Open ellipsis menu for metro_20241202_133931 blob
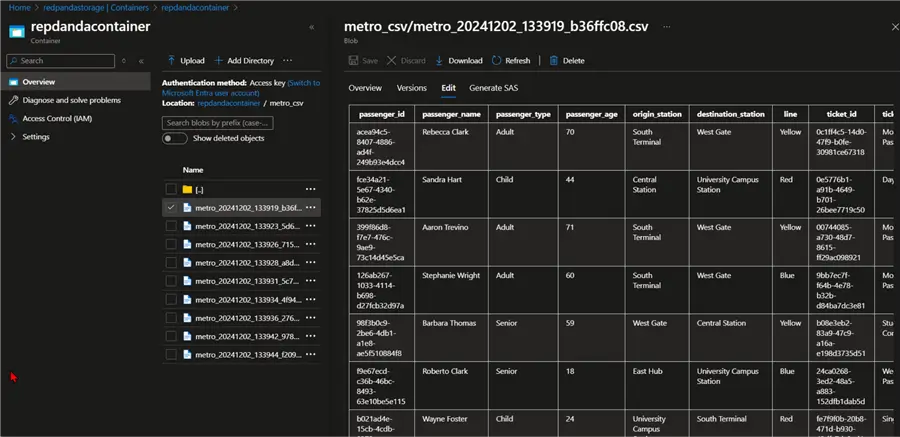The width and height of the screenshot is (900, 437). coord(311,281)
